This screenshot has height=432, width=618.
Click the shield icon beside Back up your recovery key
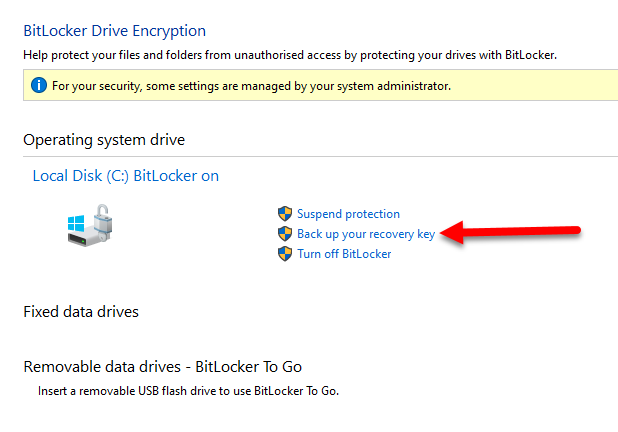point(285,234)
